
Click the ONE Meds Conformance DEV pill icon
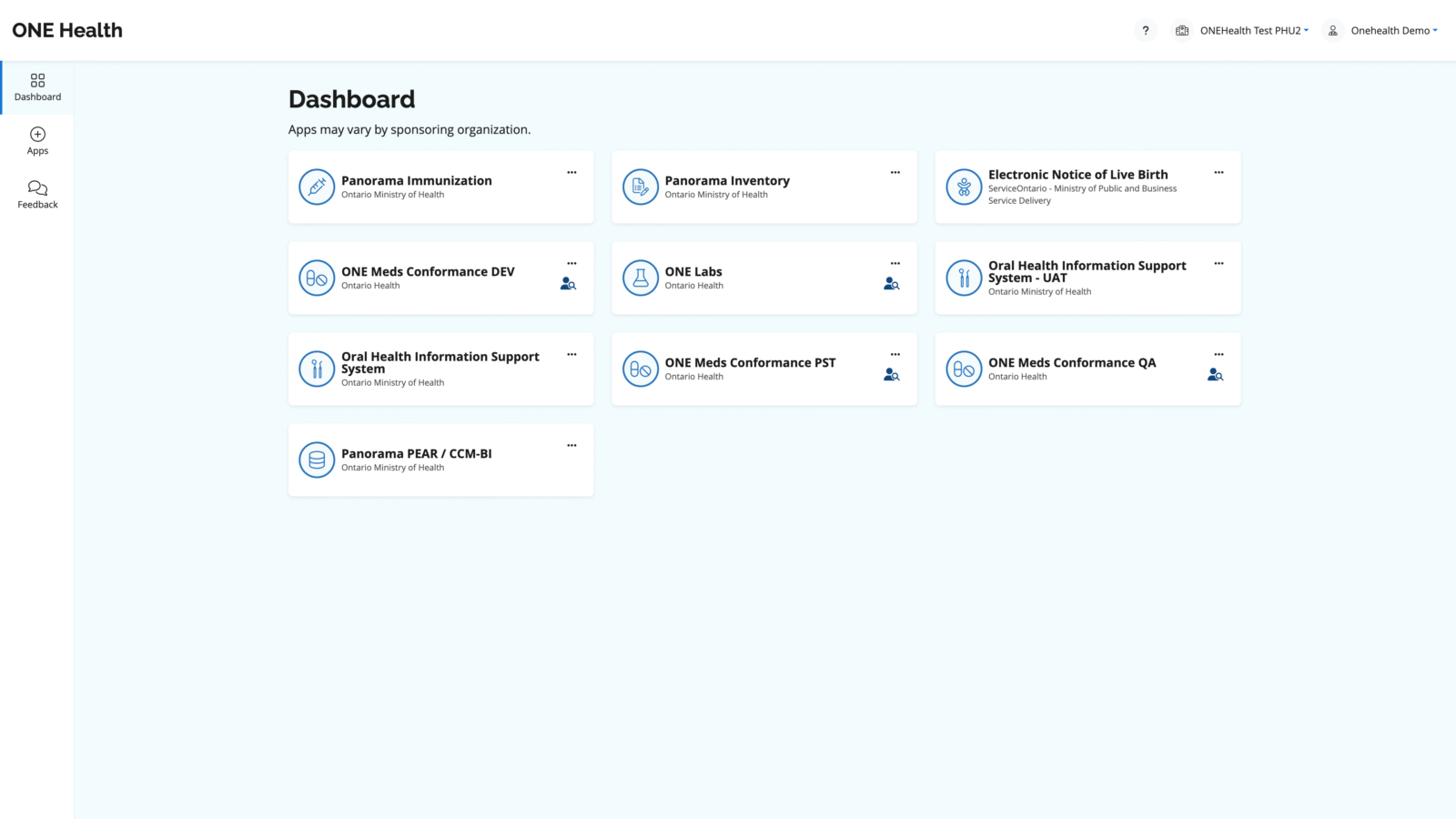pos(317,278)
